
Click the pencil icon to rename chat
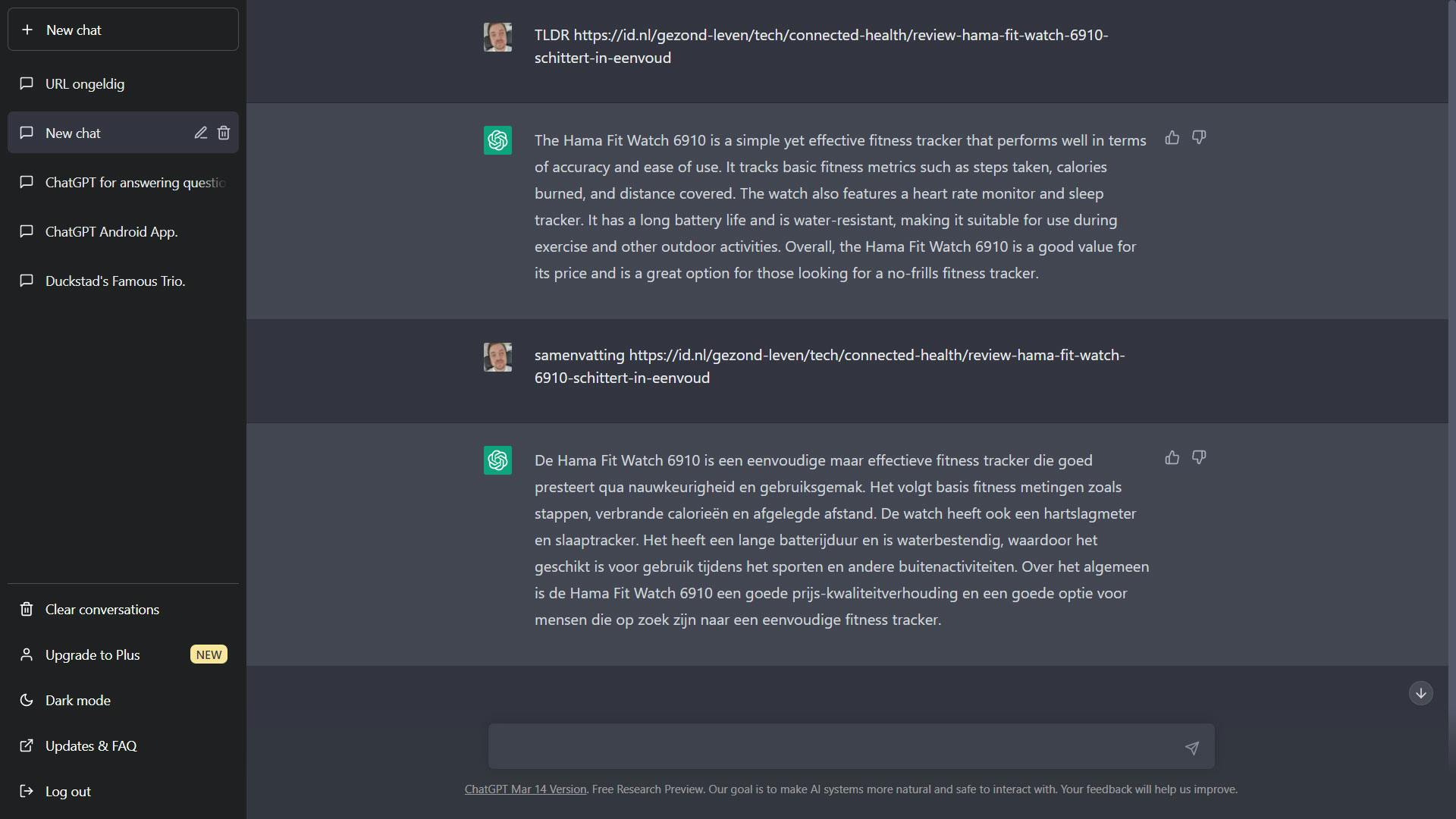tap(200, 133)
